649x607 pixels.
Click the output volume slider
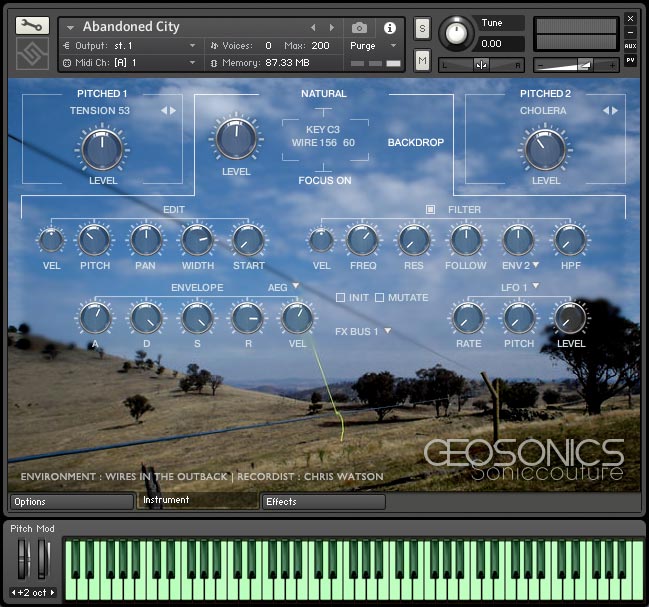tap(576, 65)
